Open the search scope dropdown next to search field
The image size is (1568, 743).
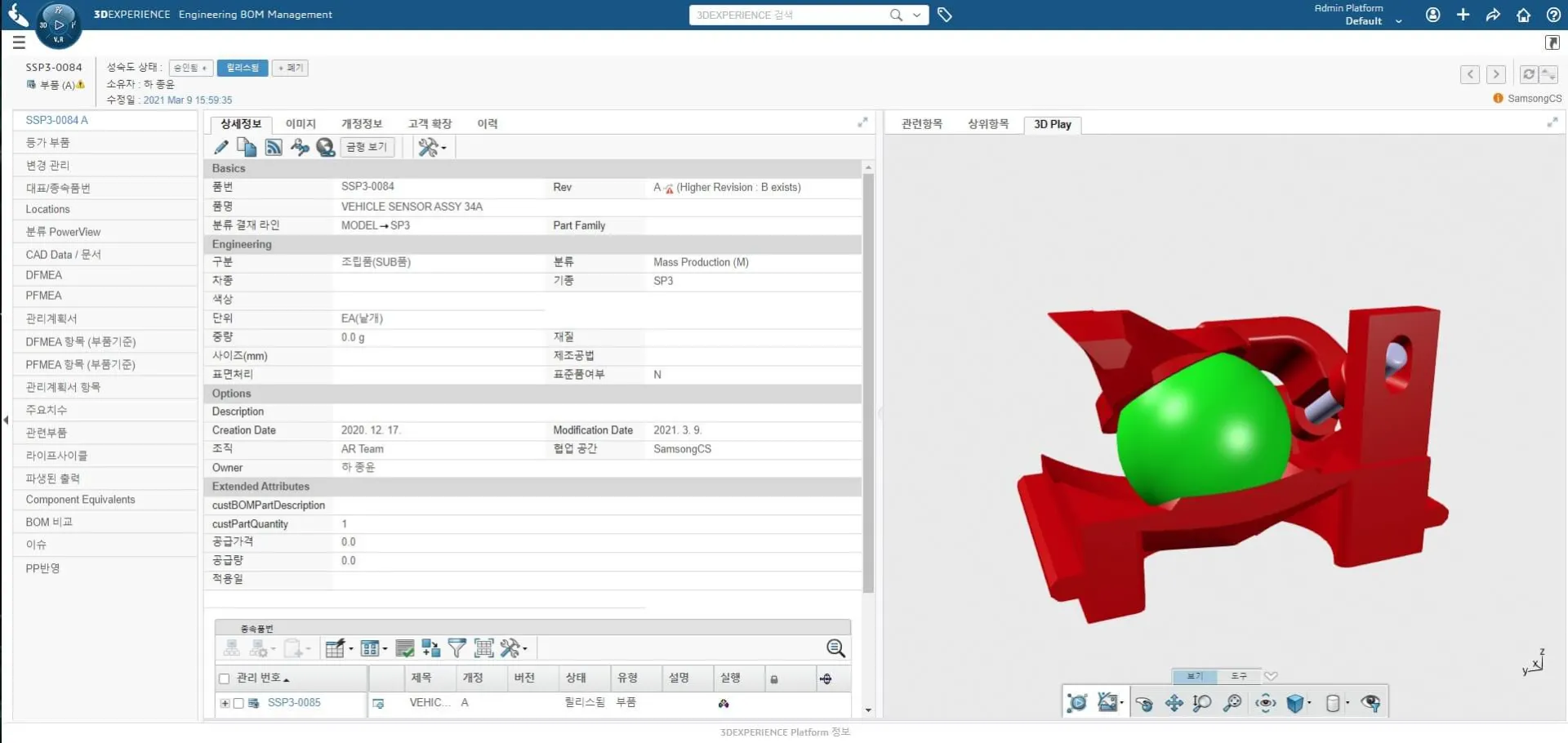pos(916,15)
